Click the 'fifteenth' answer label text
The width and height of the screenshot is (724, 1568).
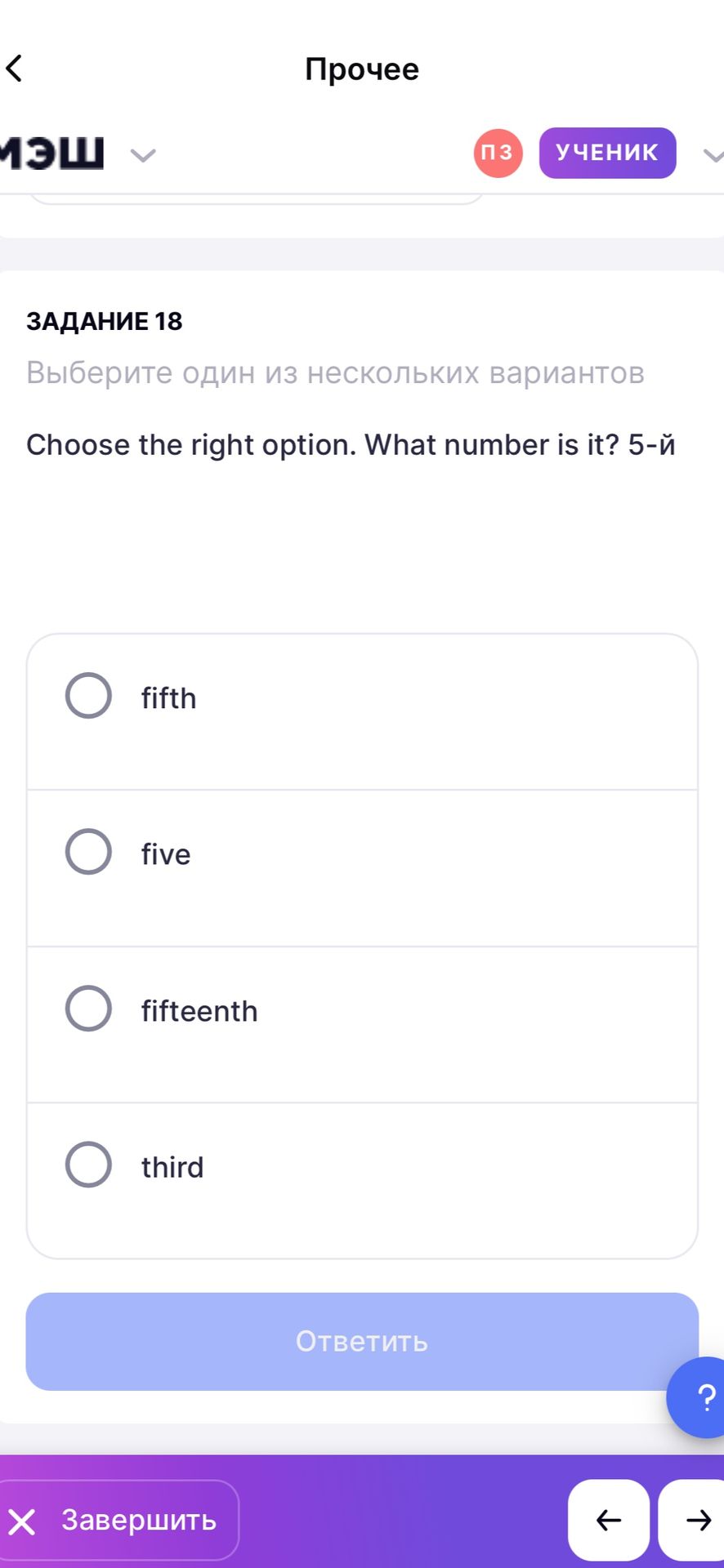(x=199, y=1011)
